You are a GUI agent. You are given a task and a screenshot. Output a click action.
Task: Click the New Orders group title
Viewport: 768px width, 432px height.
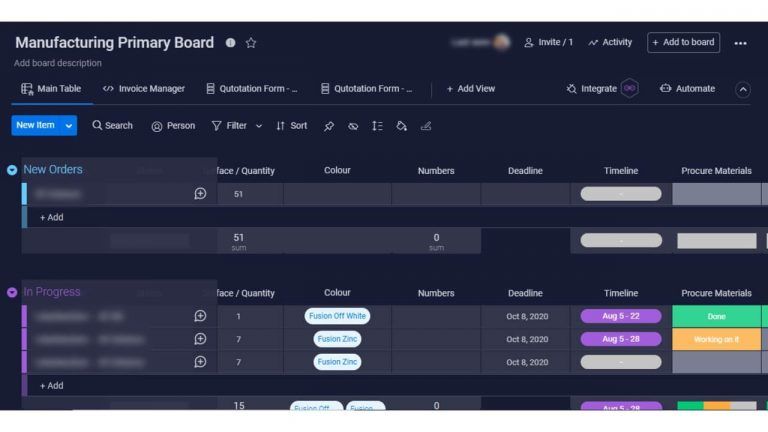coord(53,169)
